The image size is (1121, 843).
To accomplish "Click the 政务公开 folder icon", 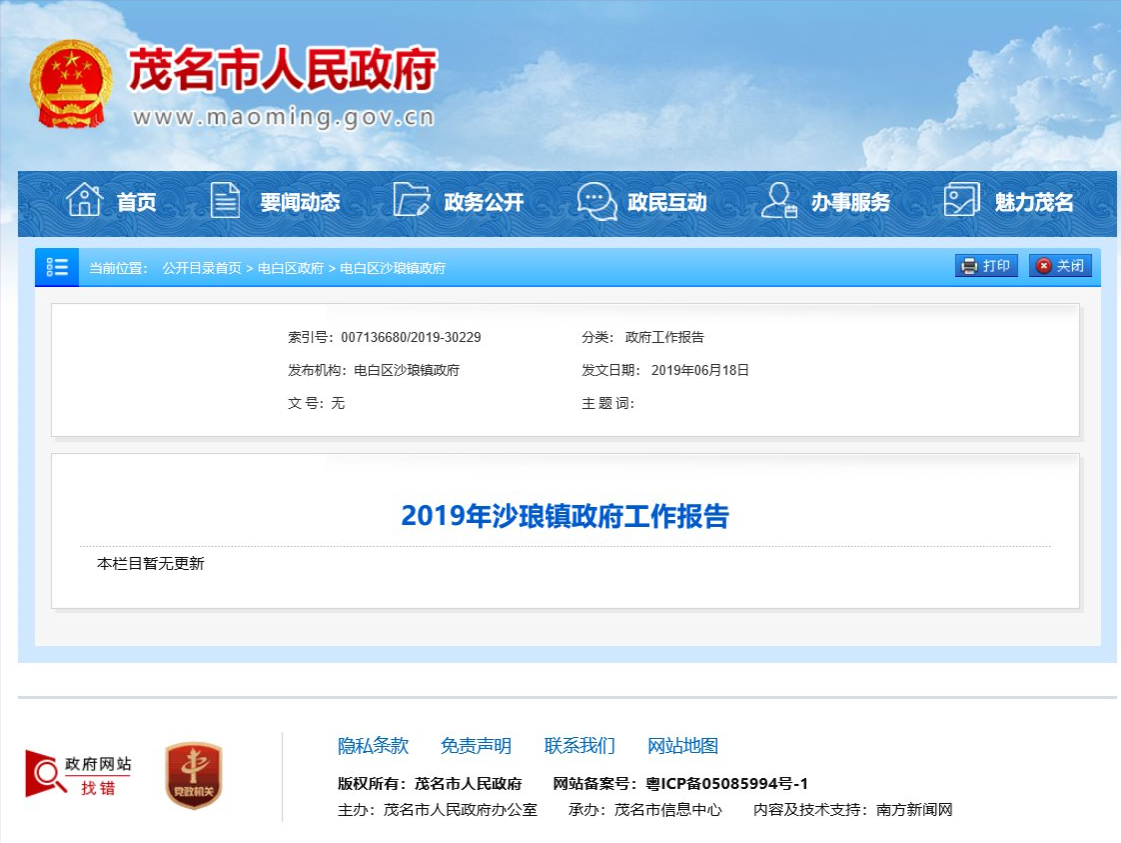I will coord(411,201).
